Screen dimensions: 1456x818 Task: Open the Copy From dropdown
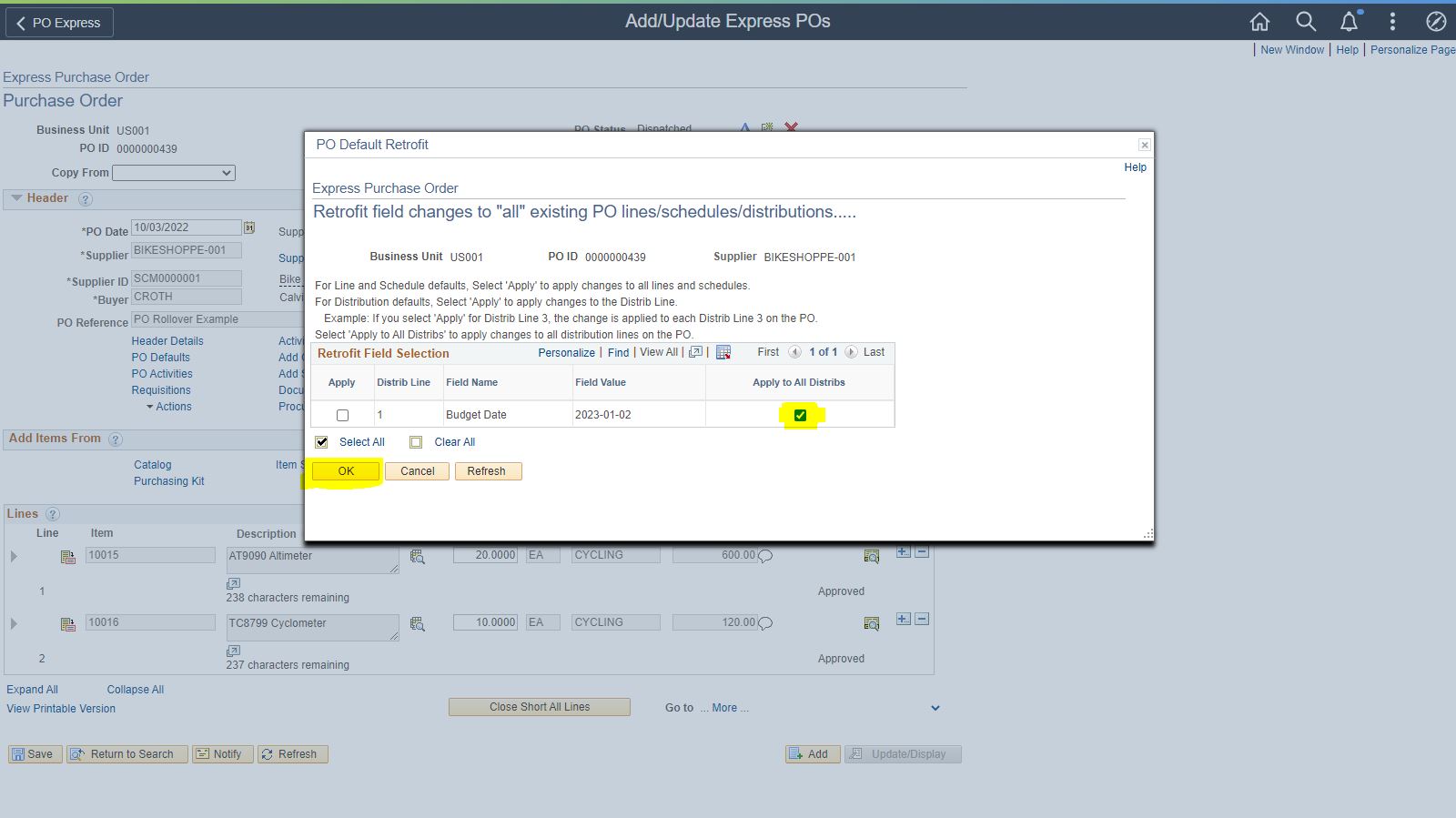tap(174, 173)
